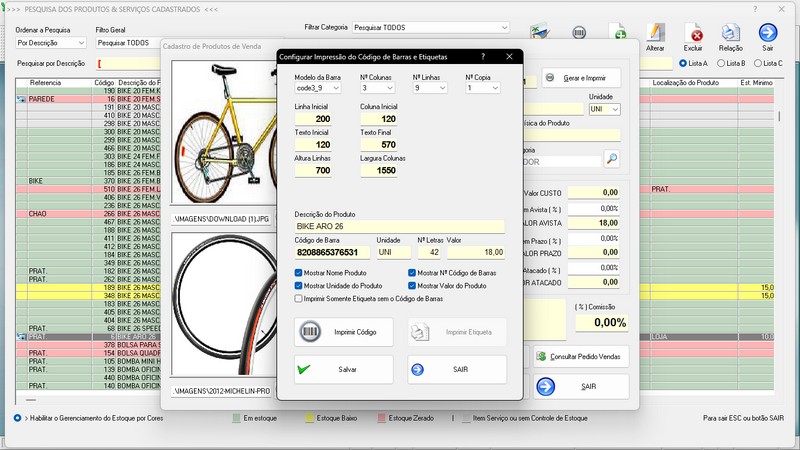
Task: Click the icon on Gerar e Imprimir button
Action: pos(550,78)
